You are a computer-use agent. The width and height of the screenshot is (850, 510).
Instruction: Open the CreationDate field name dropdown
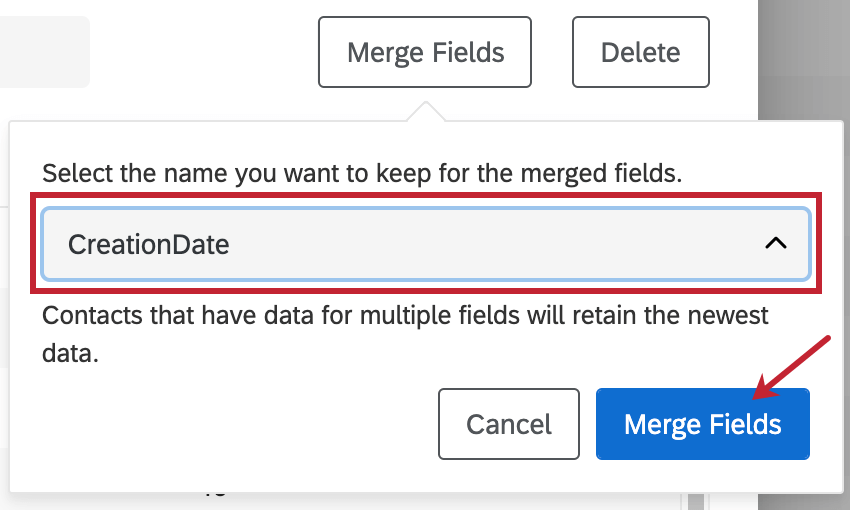(x=426, y=244)
